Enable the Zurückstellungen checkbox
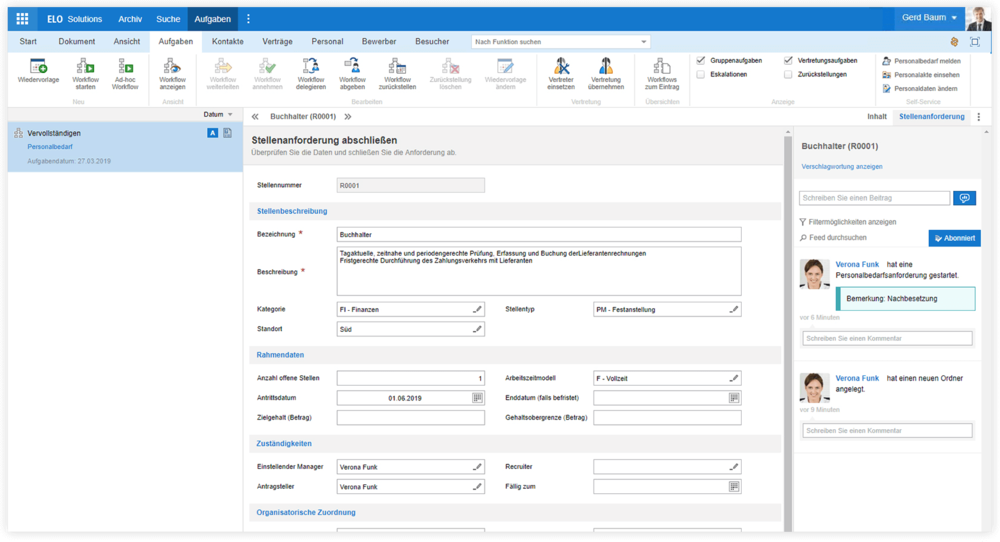Viewport: 1000px width, 542px height. (789, 74)
